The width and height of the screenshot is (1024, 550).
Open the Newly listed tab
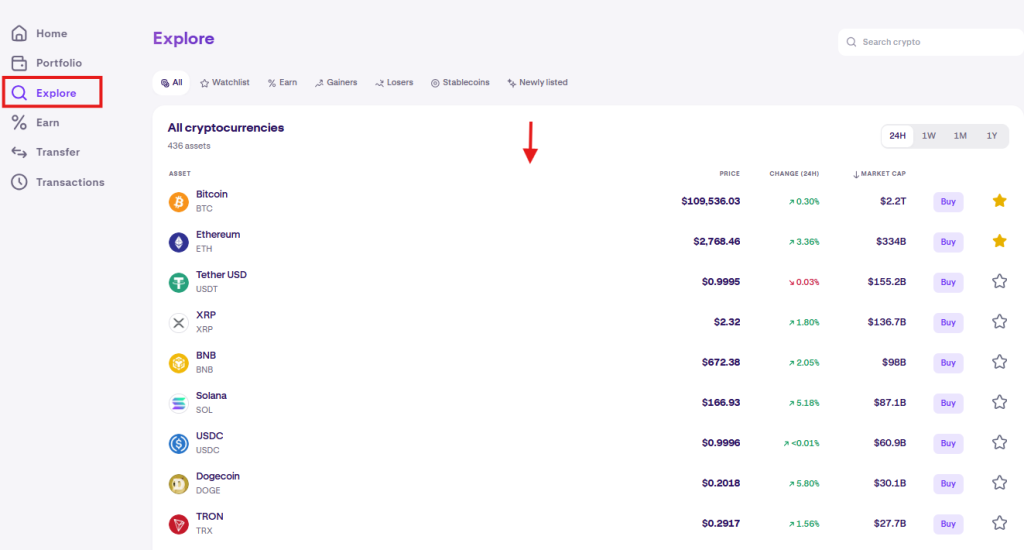[x=537, y=83]
